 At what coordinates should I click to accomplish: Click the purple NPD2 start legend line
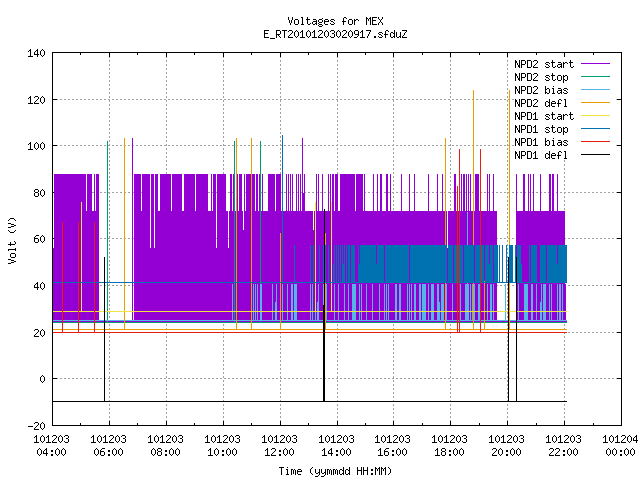point(595,64)
